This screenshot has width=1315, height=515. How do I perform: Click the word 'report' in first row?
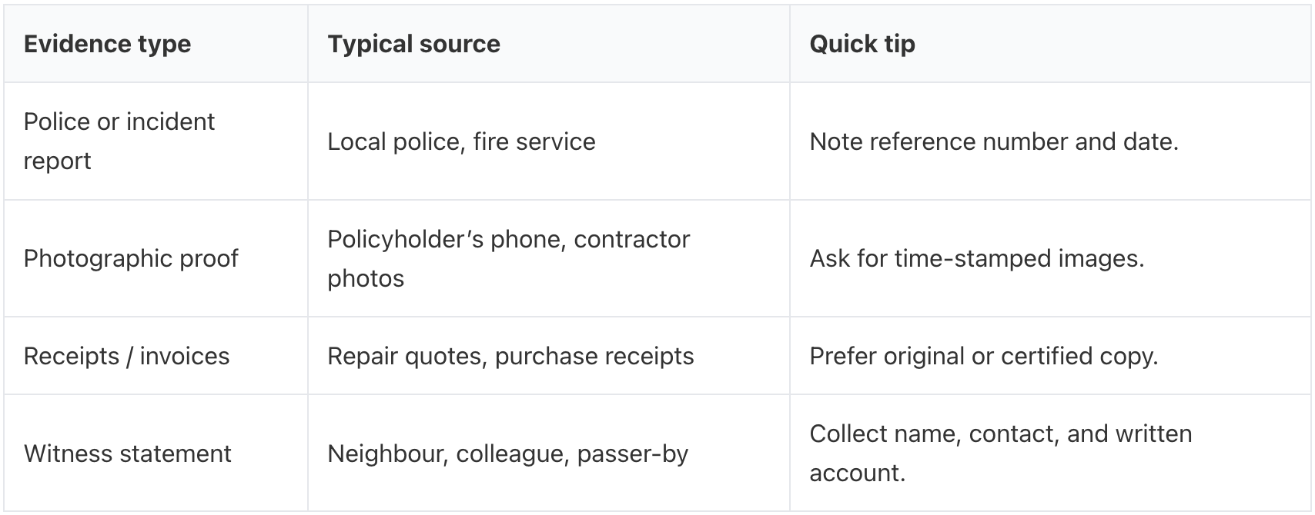point(57,161)
